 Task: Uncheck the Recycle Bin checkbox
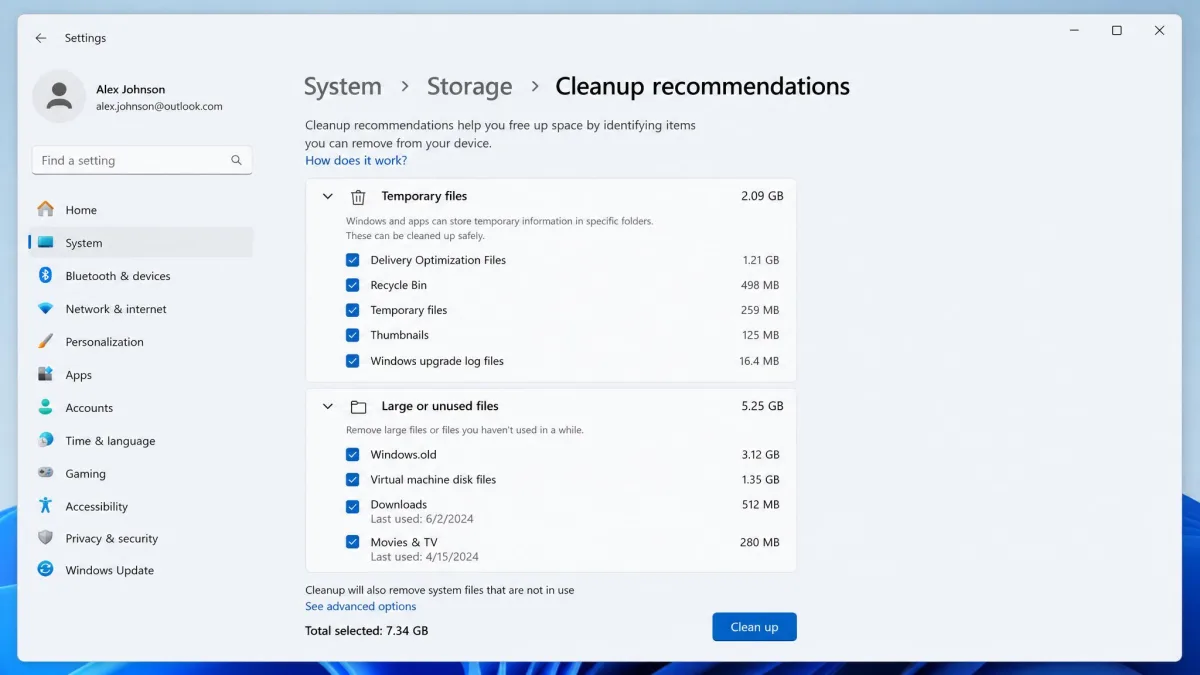coord(352,285)
